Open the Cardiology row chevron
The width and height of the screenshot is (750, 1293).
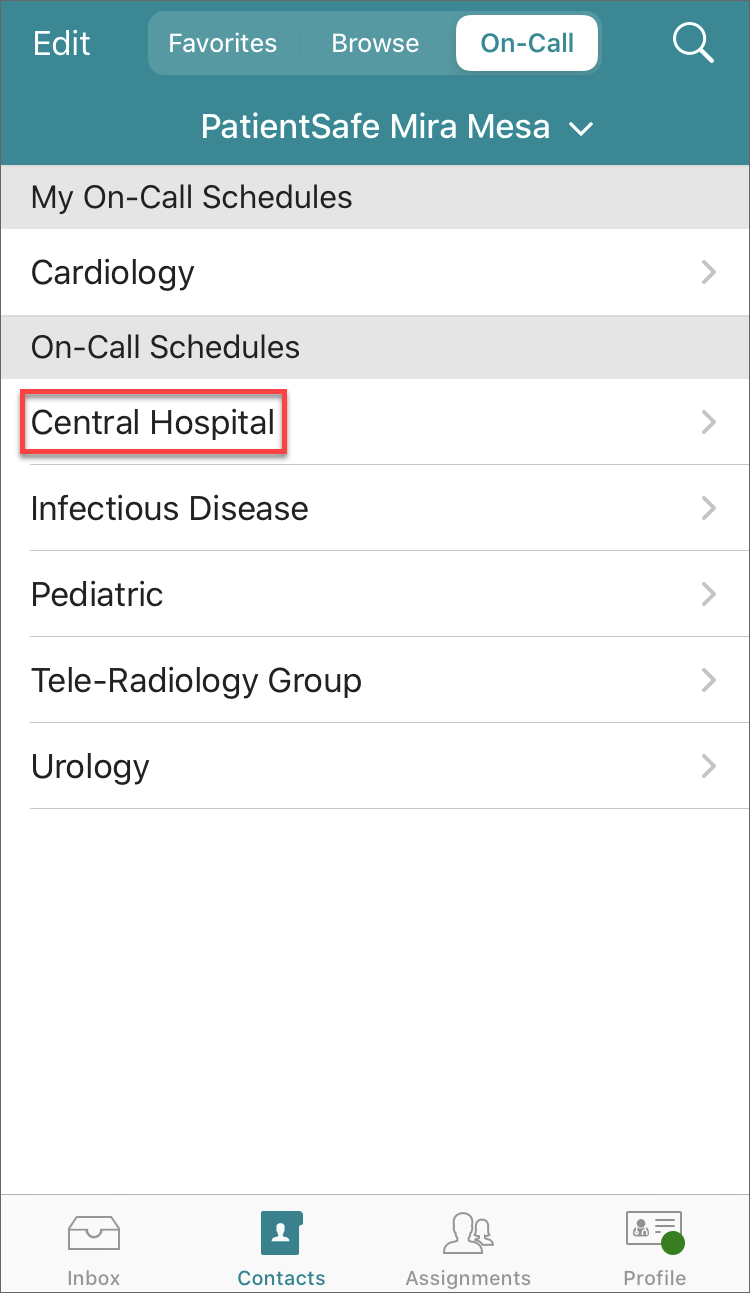click(709, 272)
